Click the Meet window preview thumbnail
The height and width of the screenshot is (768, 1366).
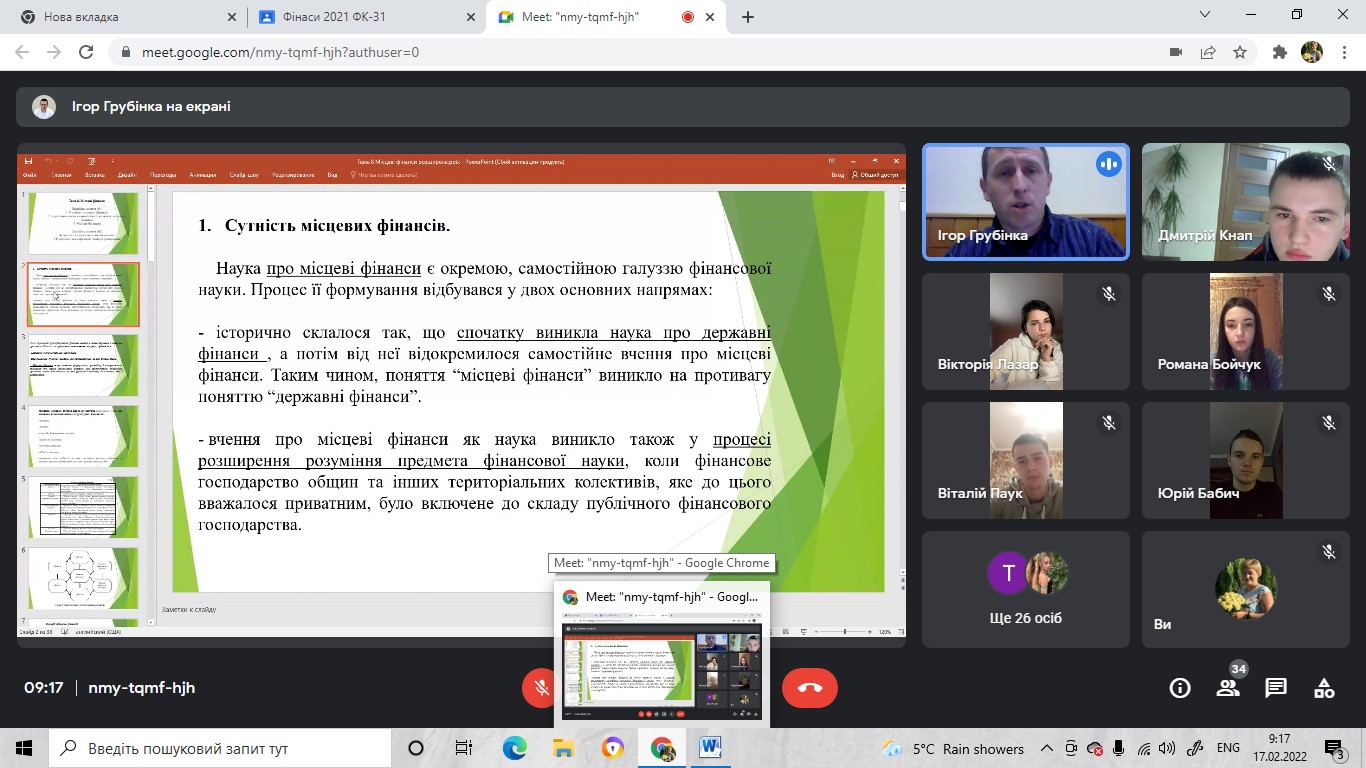pos(662,668)
